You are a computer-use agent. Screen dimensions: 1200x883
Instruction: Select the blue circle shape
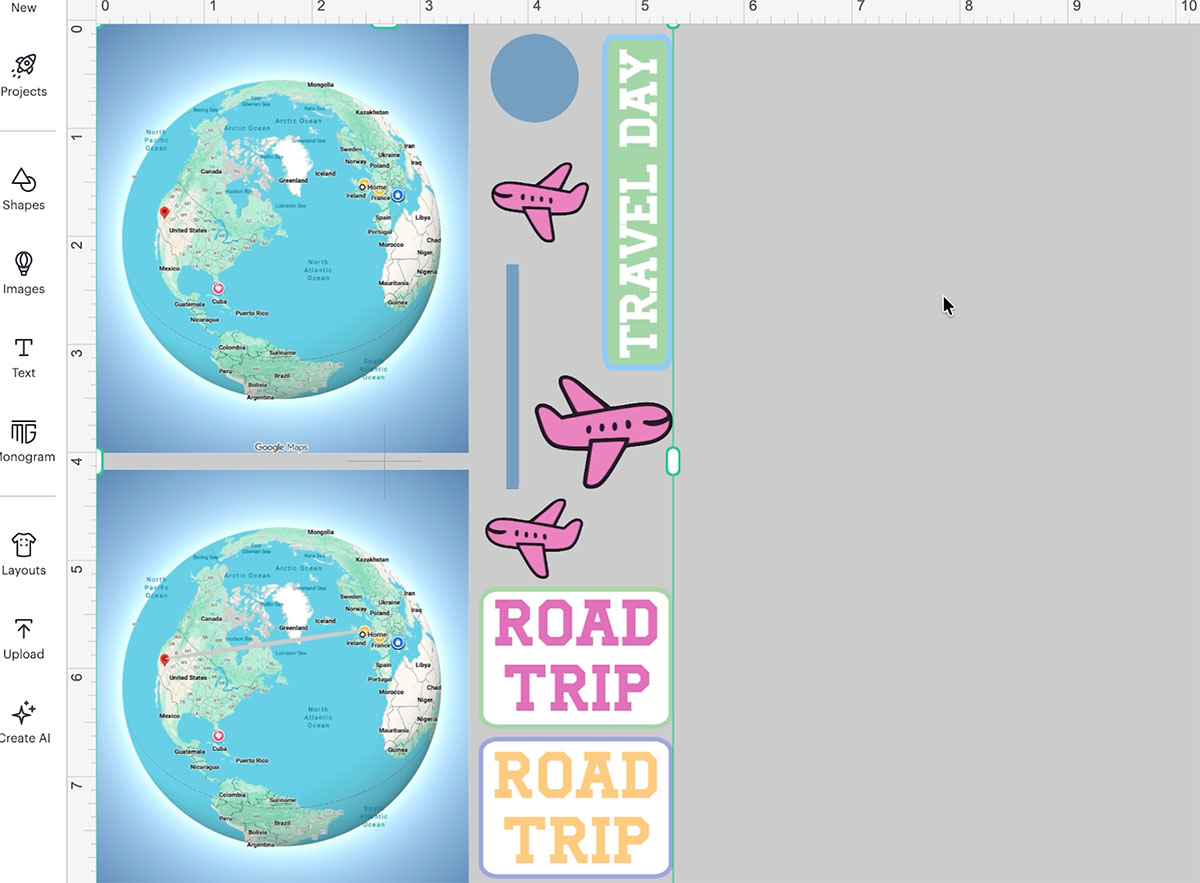coord(534,78)
